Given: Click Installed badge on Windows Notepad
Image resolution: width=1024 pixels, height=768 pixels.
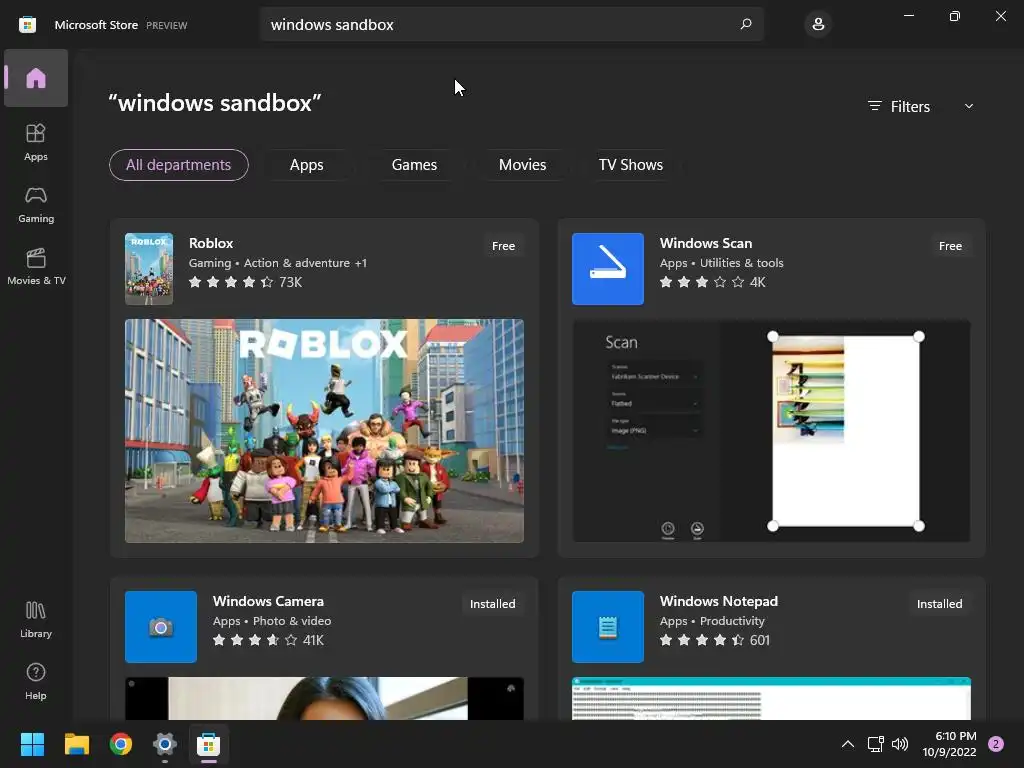Looking at the screenshot, I should coord(939,604).
